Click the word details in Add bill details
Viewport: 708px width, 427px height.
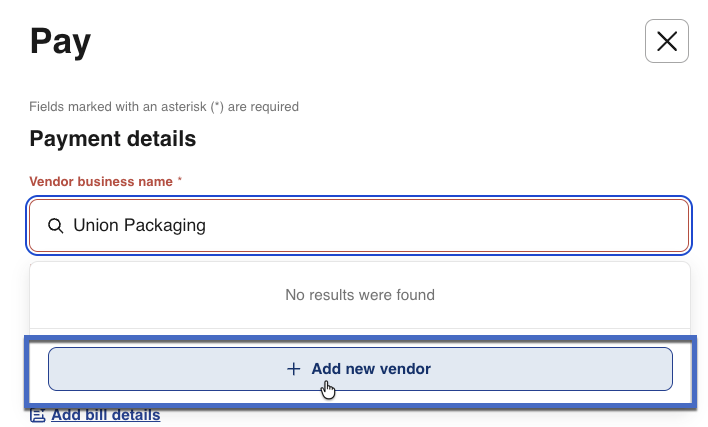[134, 415]
